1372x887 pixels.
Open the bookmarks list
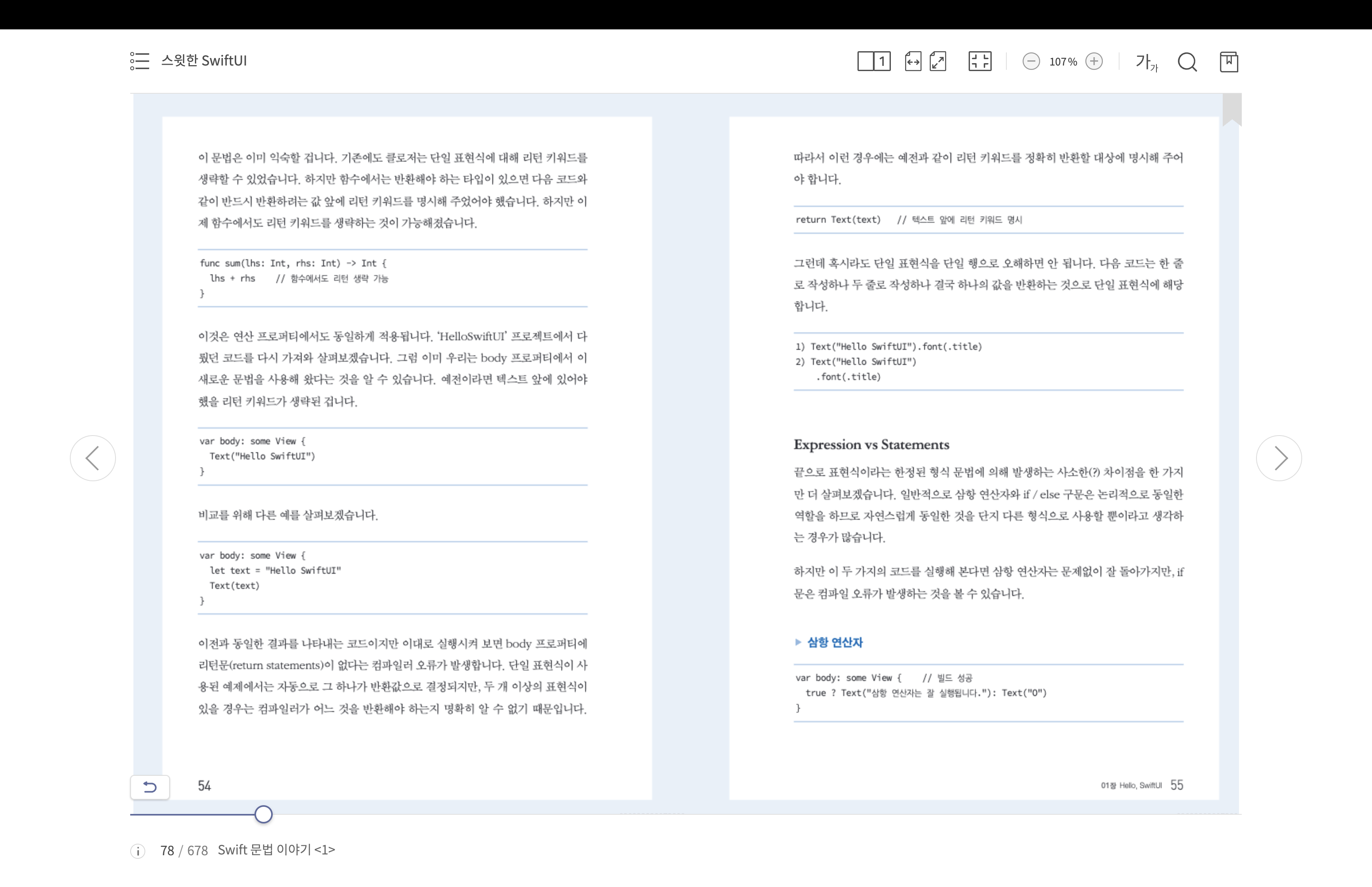coord(1229,62)
